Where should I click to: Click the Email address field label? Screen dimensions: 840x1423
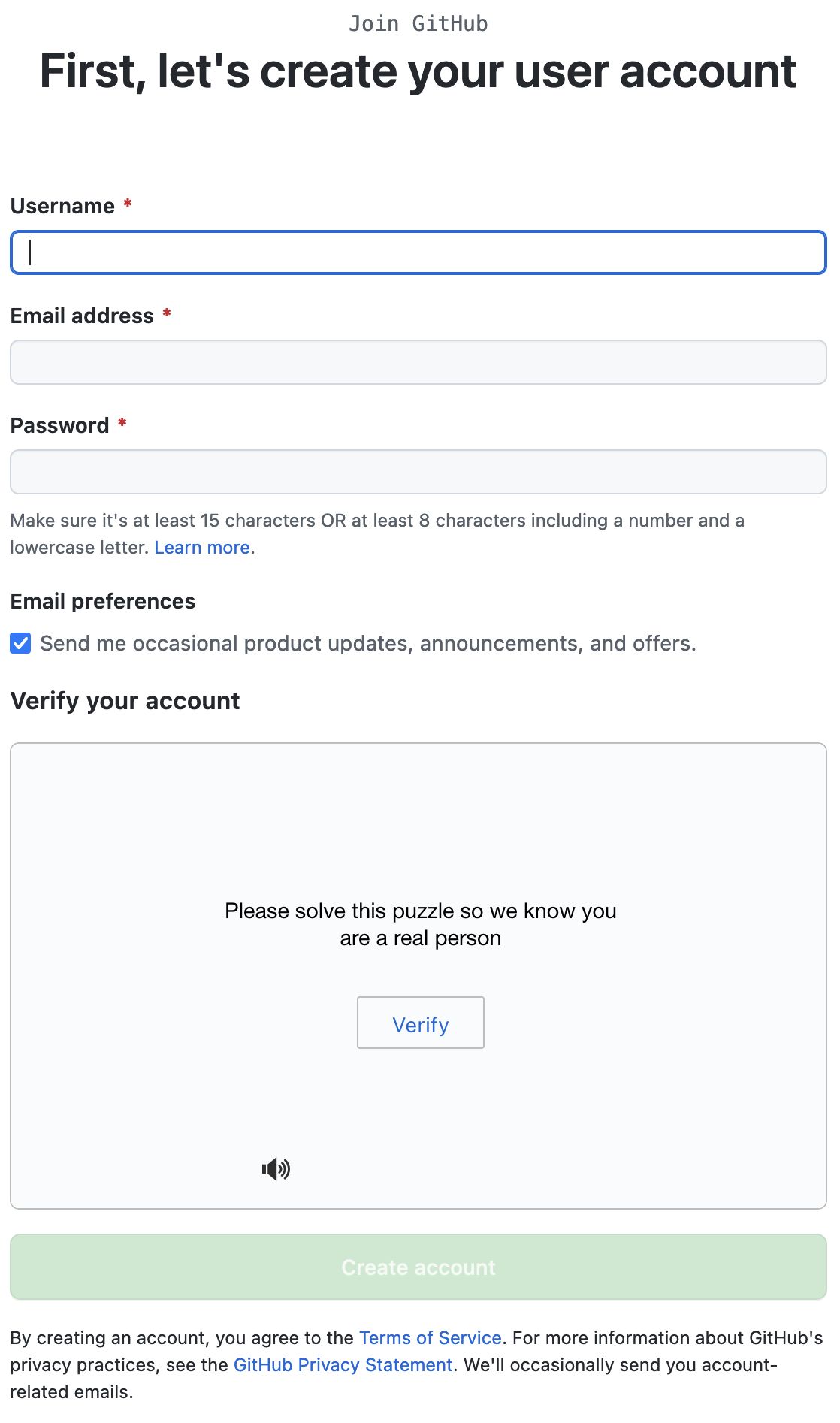click(82, 316)
